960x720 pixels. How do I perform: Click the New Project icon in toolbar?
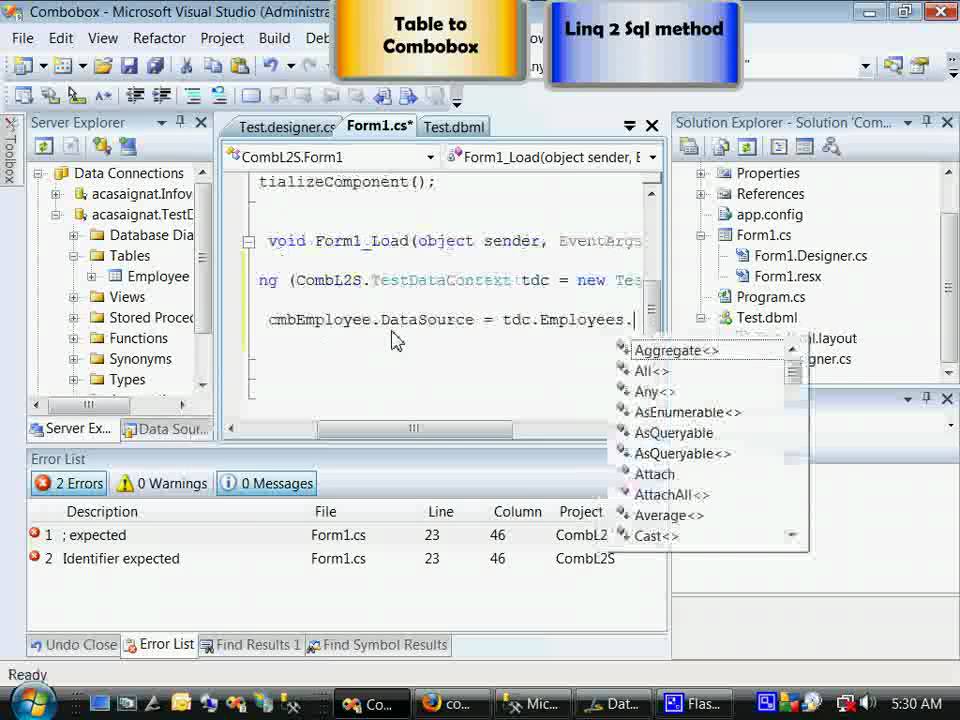pos(23,66)
